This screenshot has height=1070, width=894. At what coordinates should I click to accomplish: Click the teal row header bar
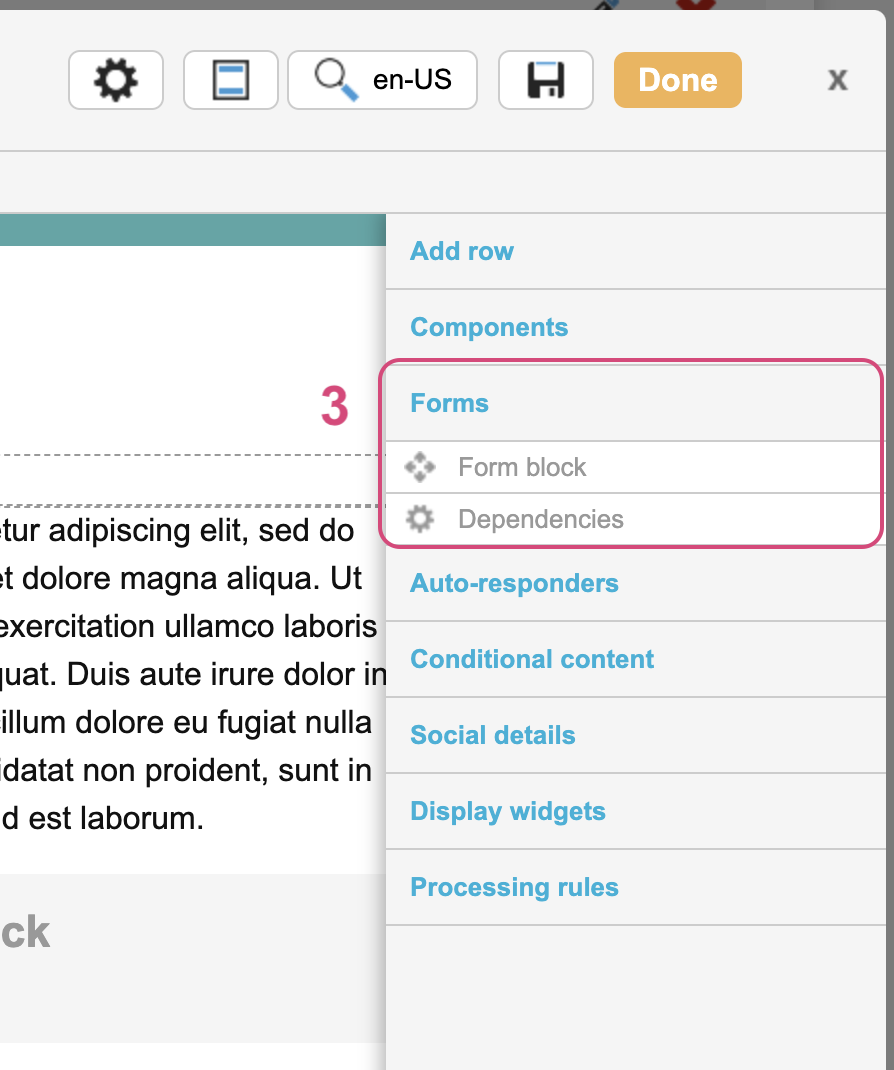point(190,230)
